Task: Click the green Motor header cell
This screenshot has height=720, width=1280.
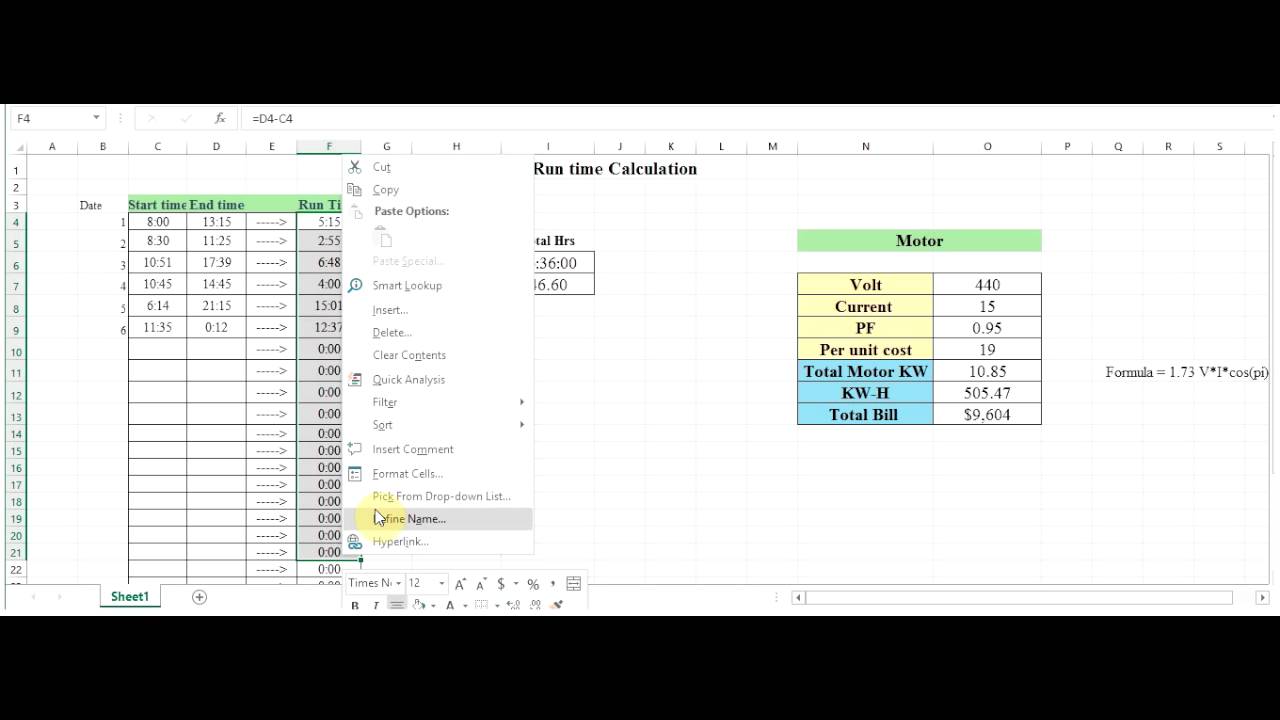Action: (x=919, y=241)
